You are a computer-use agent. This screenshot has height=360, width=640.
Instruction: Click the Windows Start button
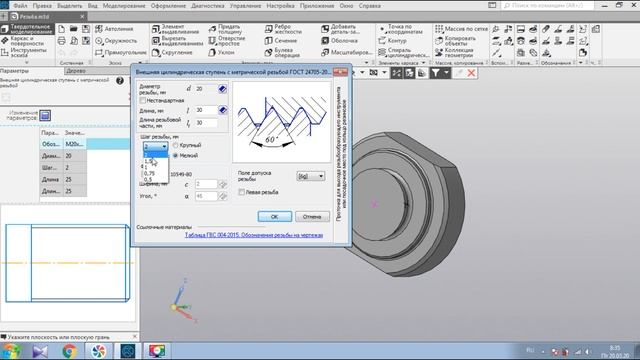click(11, 351)
